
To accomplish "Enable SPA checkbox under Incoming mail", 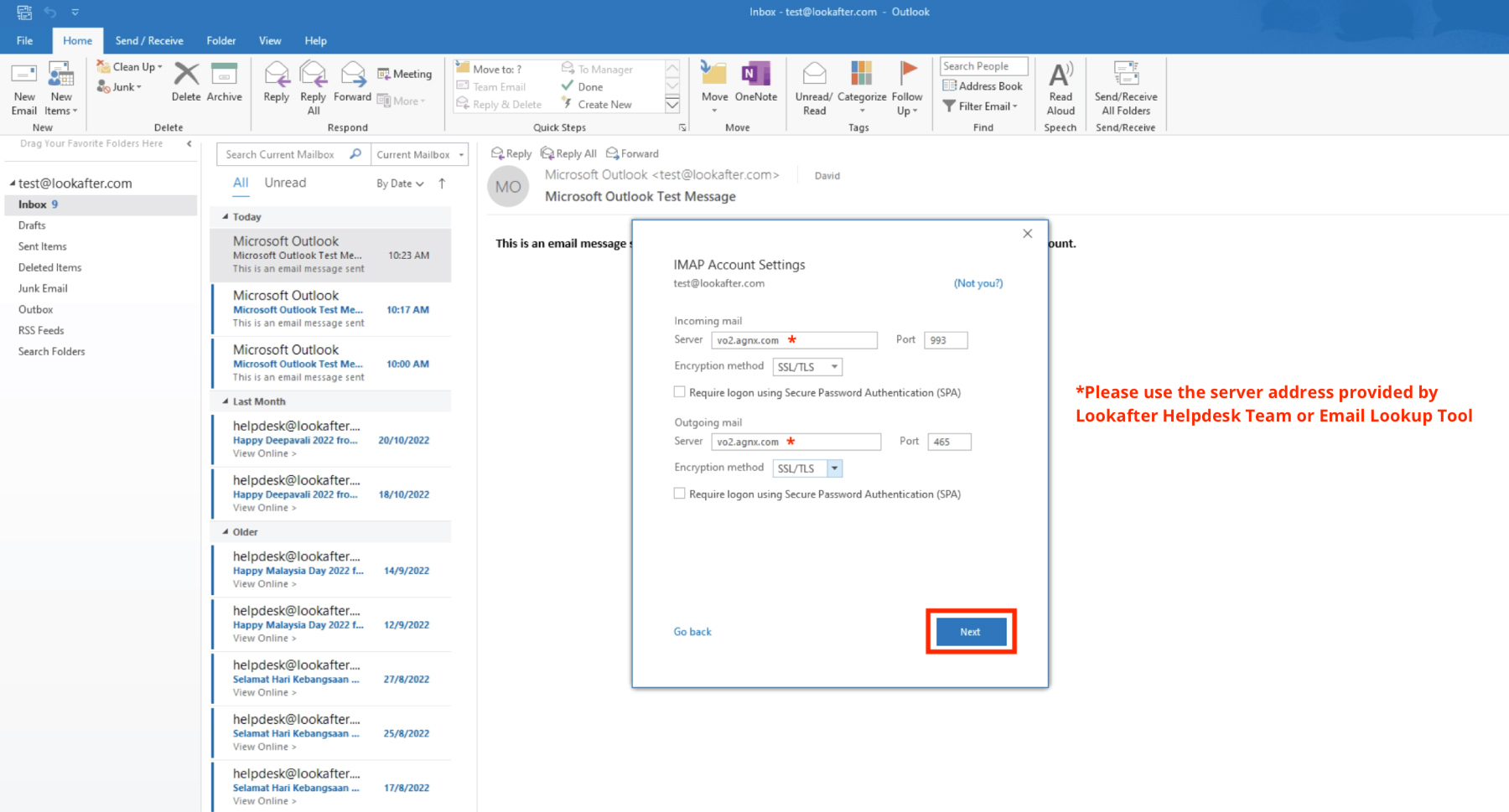I will 680,392.
